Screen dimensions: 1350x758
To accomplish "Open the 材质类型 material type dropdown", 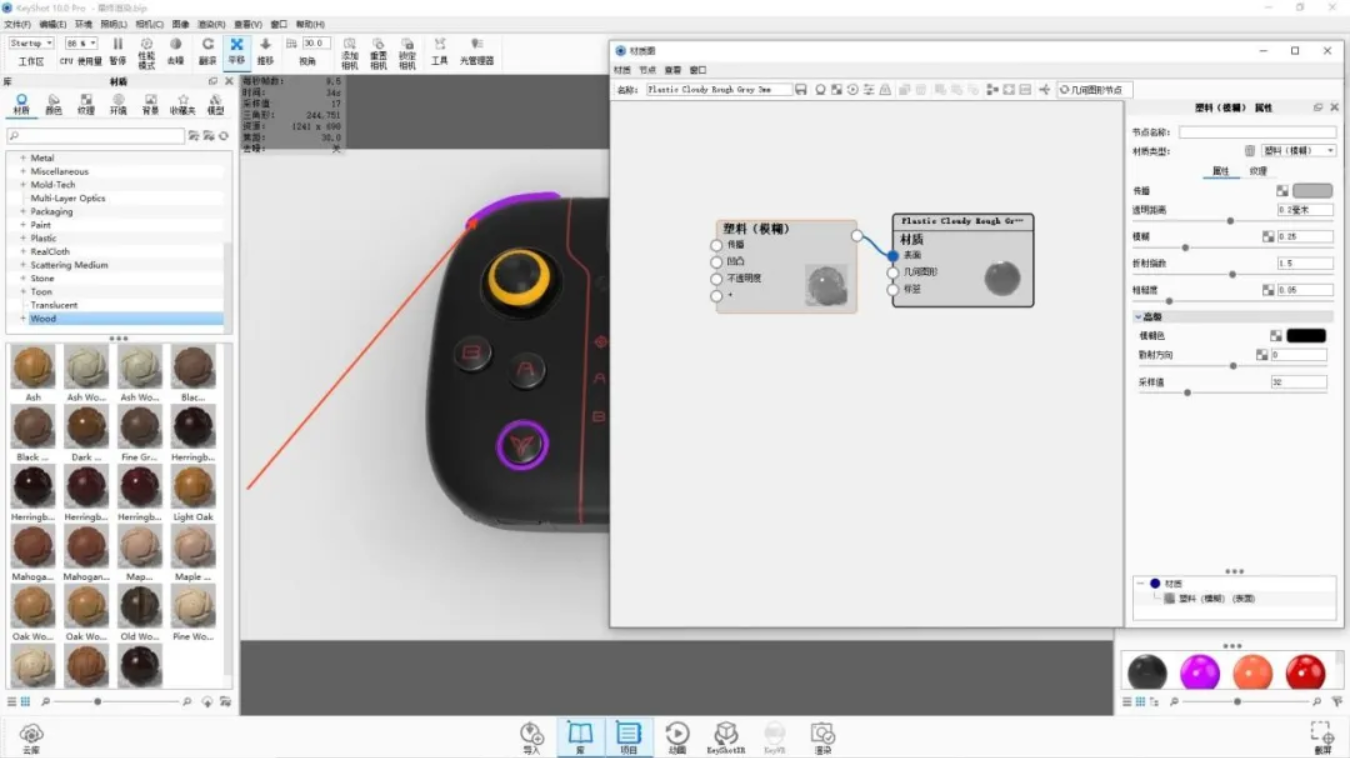I will pos(1298,151).
